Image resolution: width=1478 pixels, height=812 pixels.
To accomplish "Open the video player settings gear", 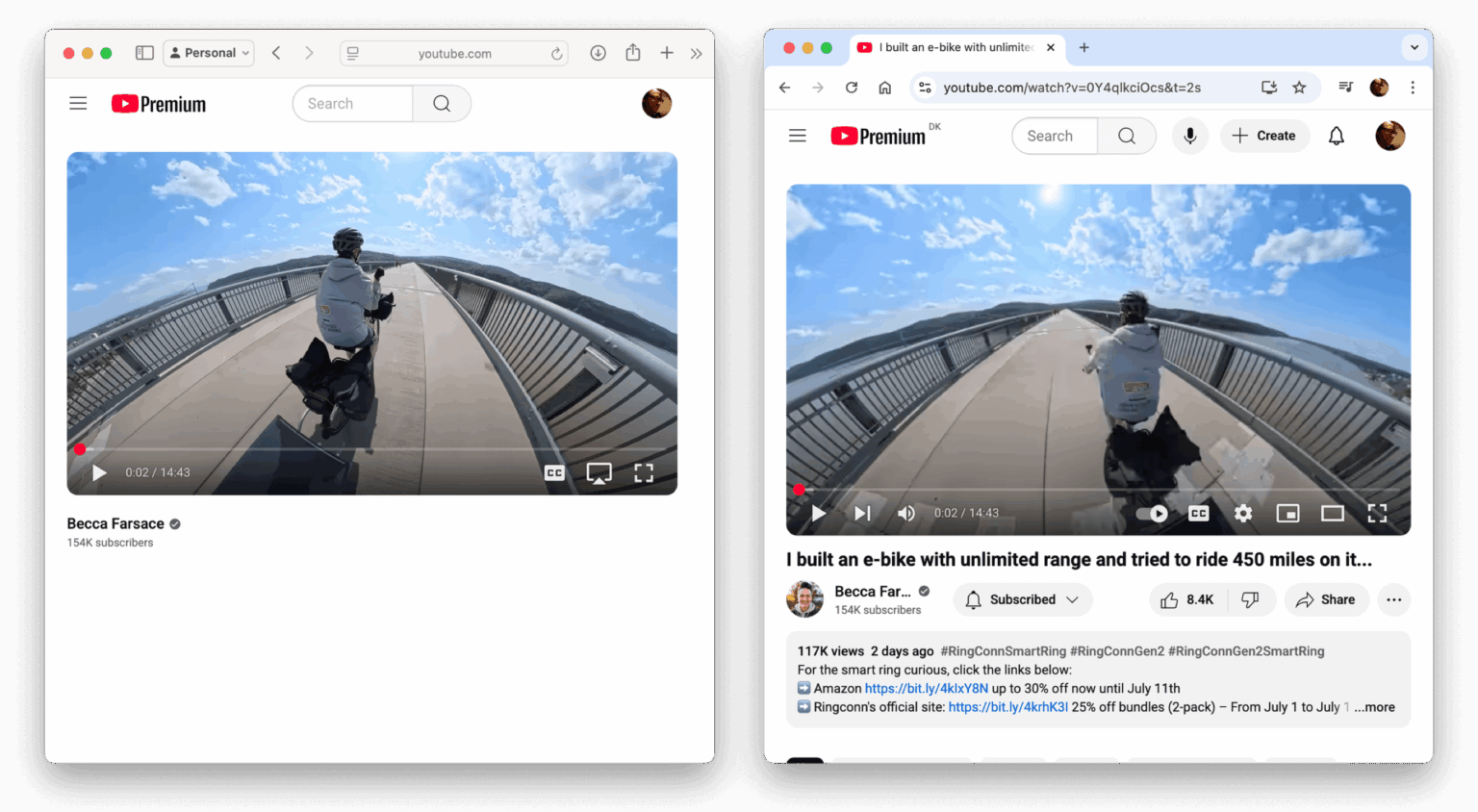I will (1243, 513).
